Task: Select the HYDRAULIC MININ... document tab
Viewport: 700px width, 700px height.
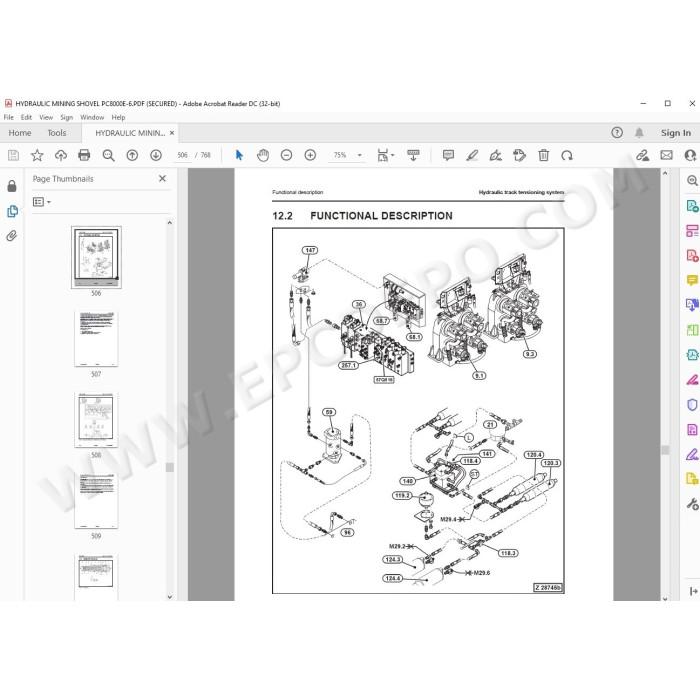Action: coord(130,133)
